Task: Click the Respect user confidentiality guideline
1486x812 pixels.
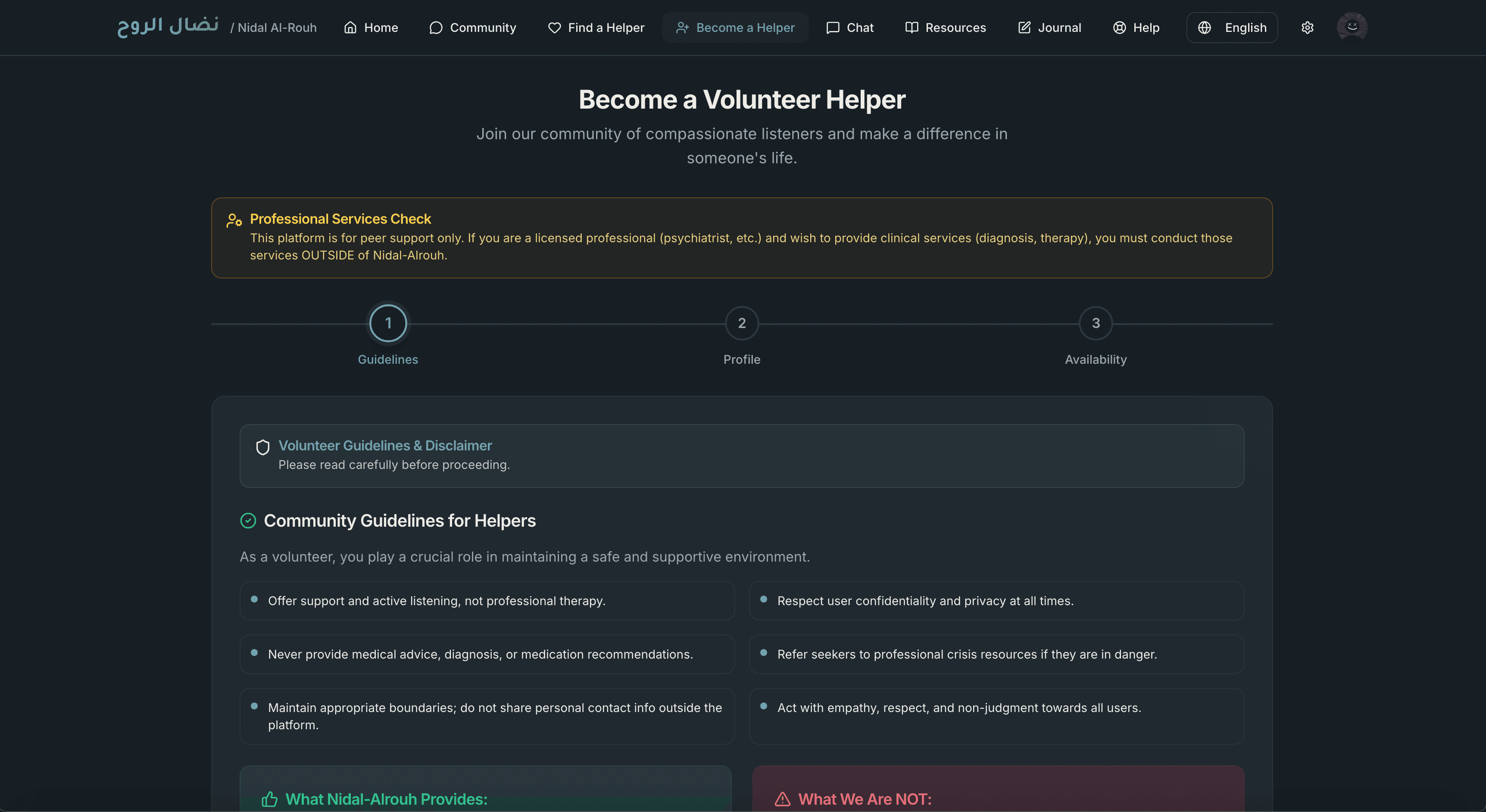Action: click(x=997, y=601)
